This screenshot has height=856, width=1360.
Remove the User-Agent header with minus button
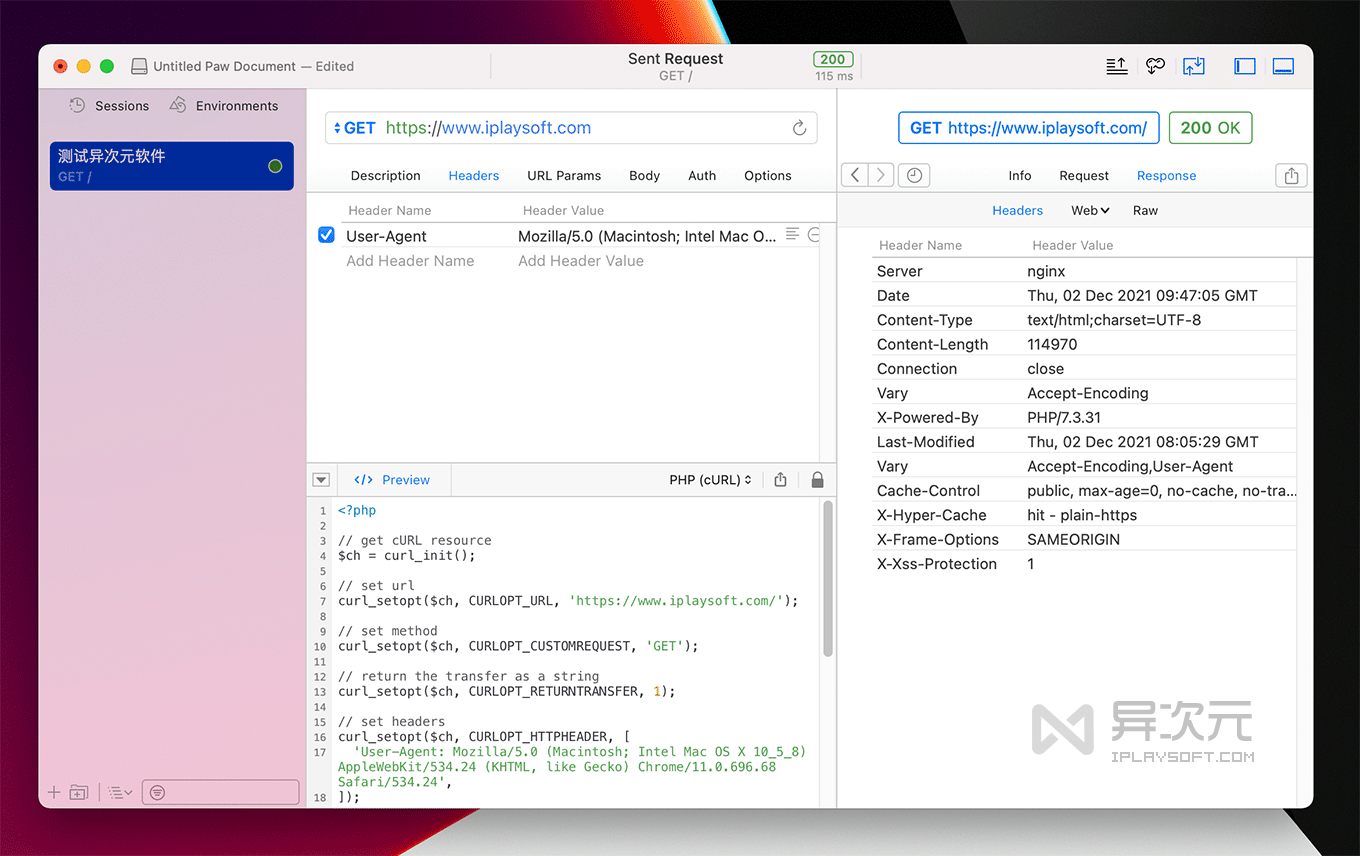click(x=814, y=235)
